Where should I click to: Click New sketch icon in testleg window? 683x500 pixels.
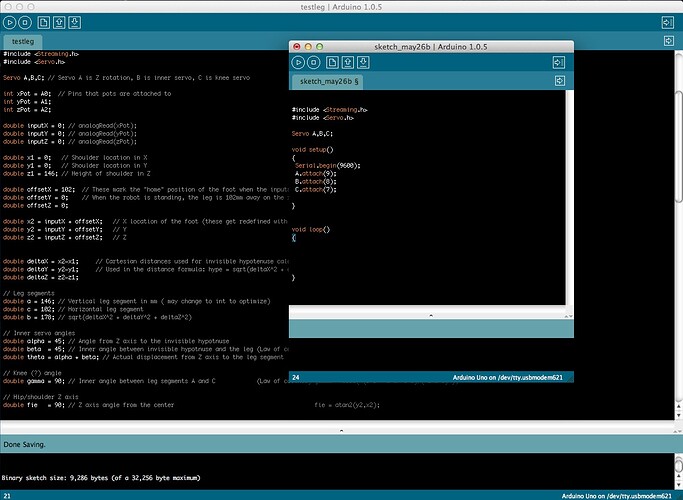(x=43, y=22)
